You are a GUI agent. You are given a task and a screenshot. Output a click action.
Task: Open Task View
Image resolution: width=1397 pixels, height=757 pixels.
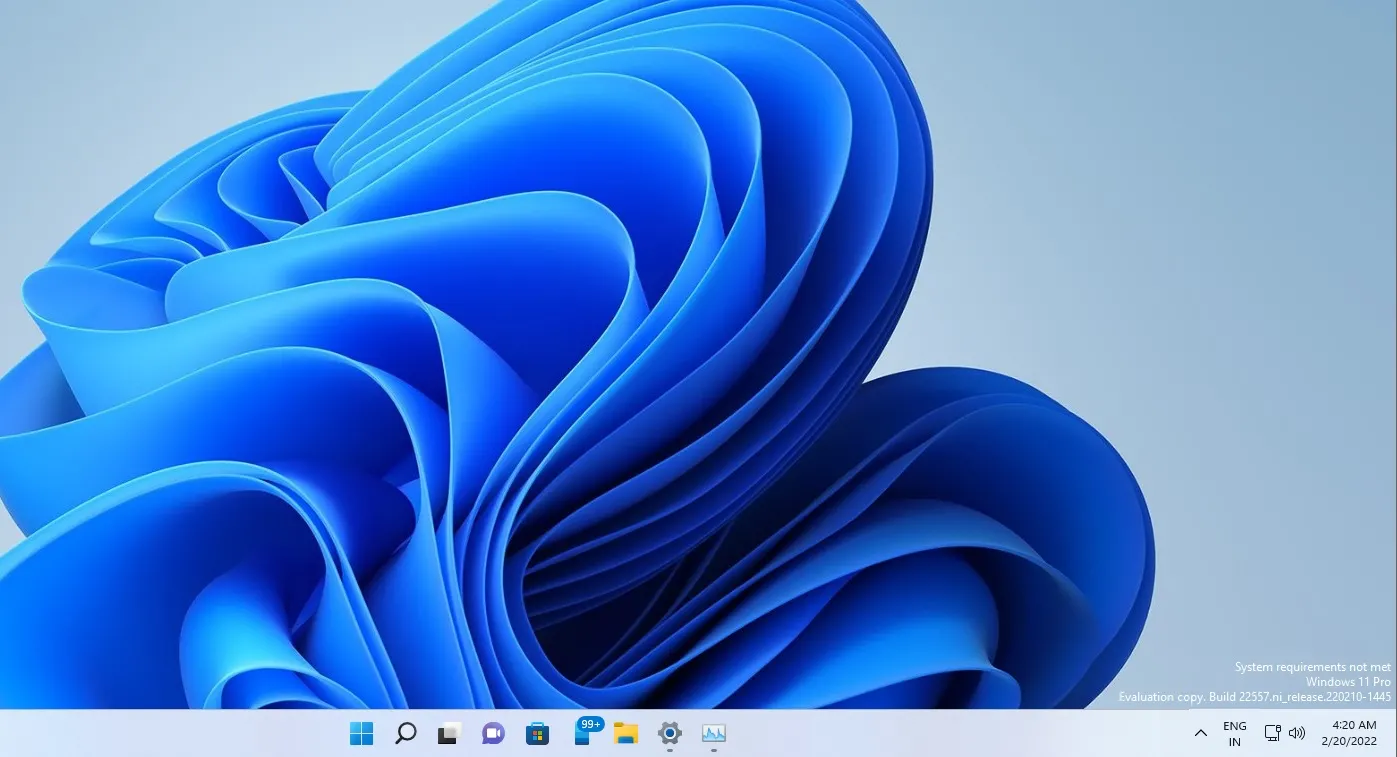click(x=448, y=733)
